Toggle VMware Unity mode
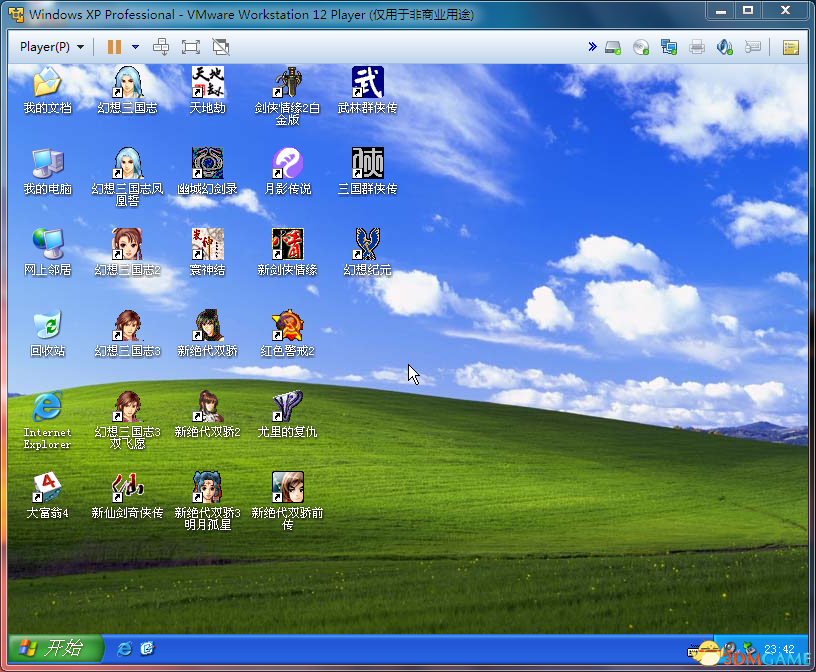Viewport: 816px width, 672px height. point(221,47)
